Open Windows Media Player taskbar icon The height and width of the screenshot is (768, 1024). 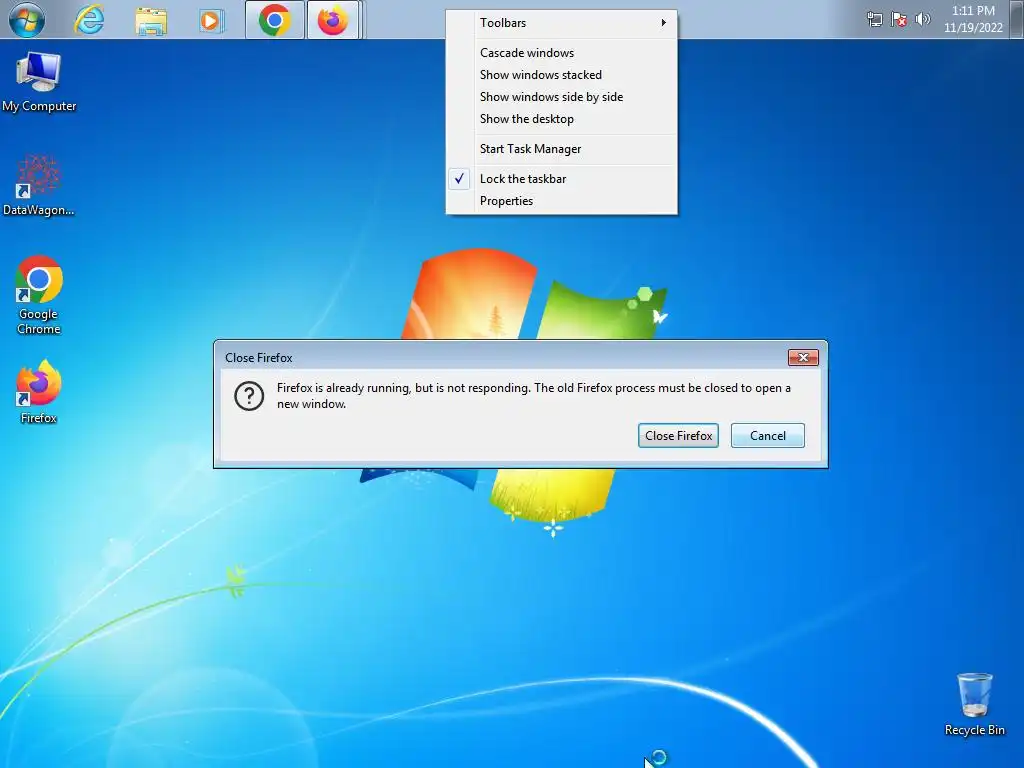click(210, 21)
